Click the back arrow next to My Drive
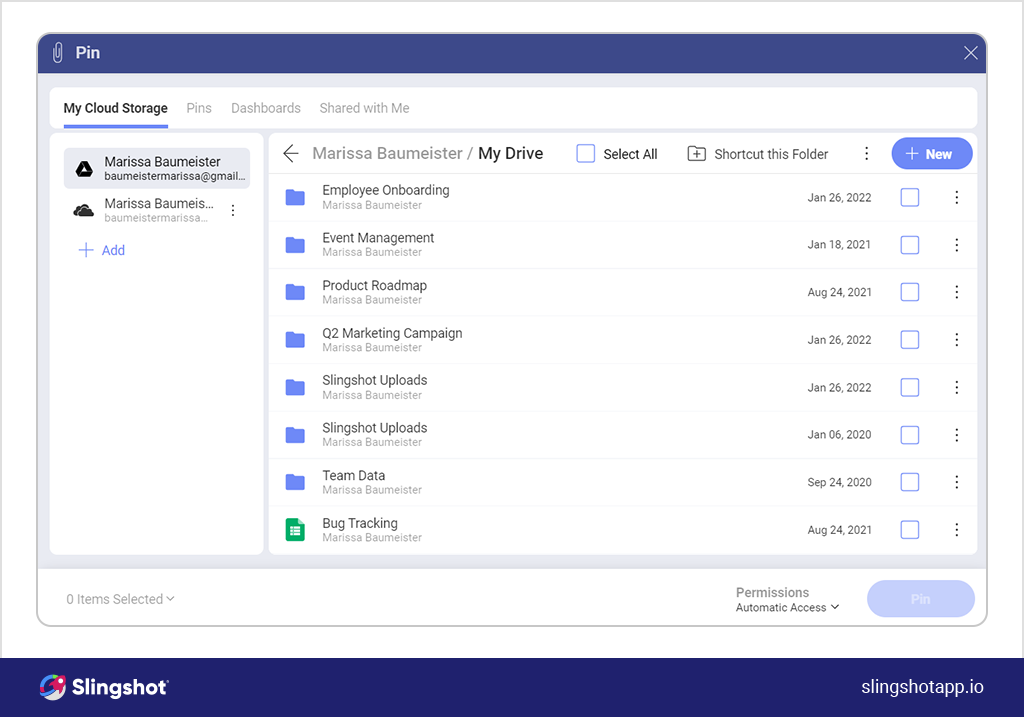The height and width of the screenshot is (717, 1024). coord(290,153)
